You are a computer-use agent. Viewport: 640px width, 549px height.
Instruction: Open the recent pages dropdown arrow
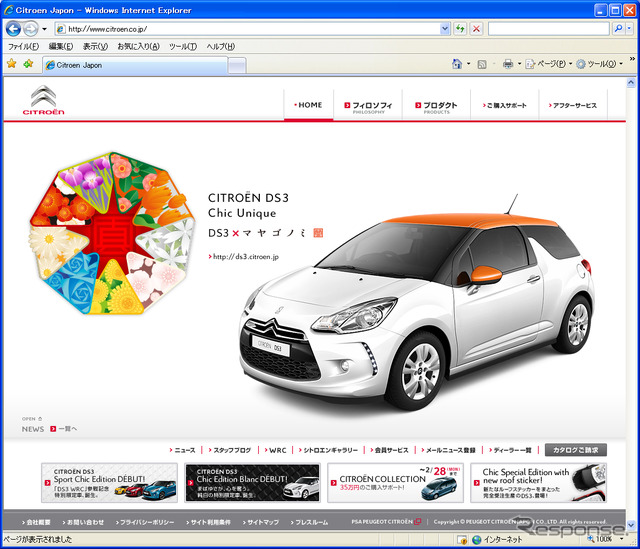coord(44,29)
